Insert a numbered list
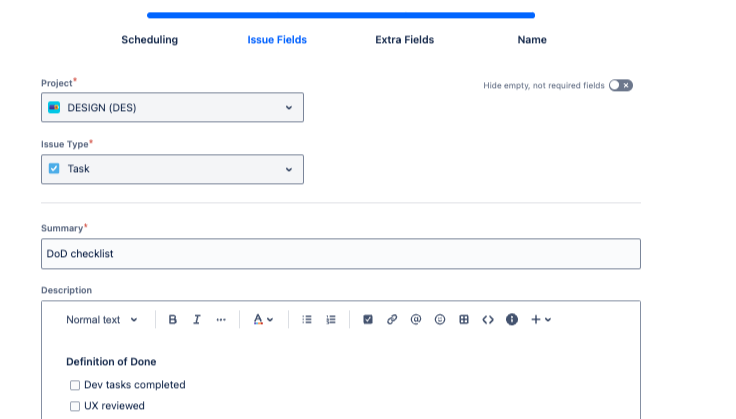 (x=331, y=320)
